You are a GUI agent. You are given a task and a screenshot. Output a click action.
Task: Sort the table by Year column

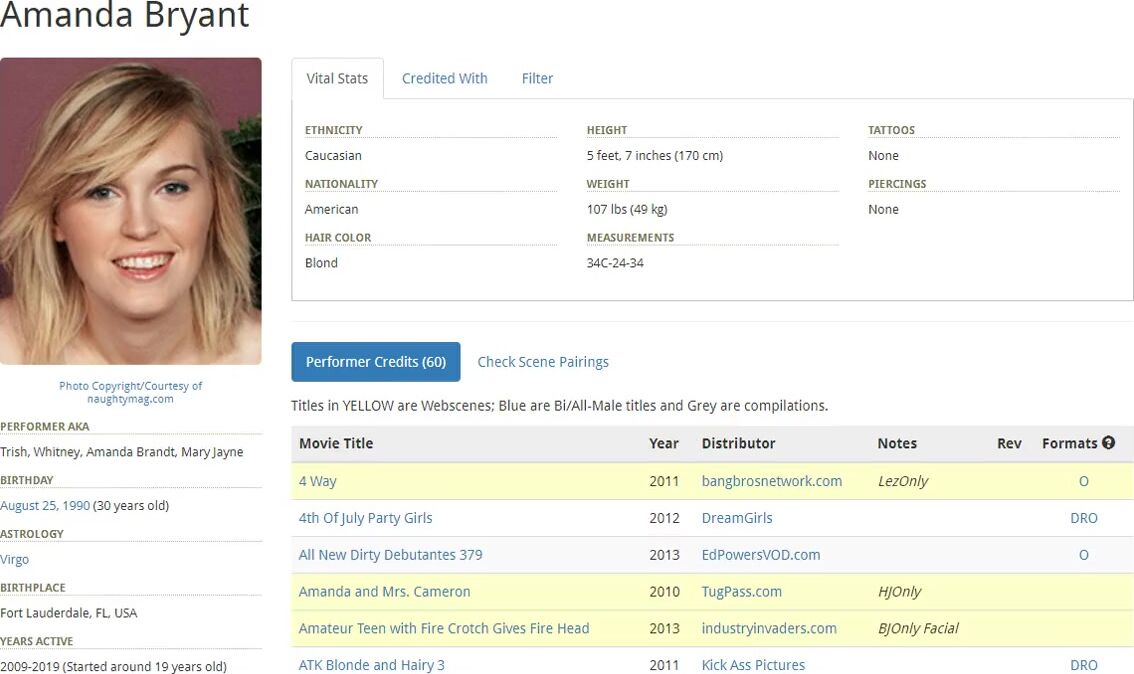tap(663, 443)
